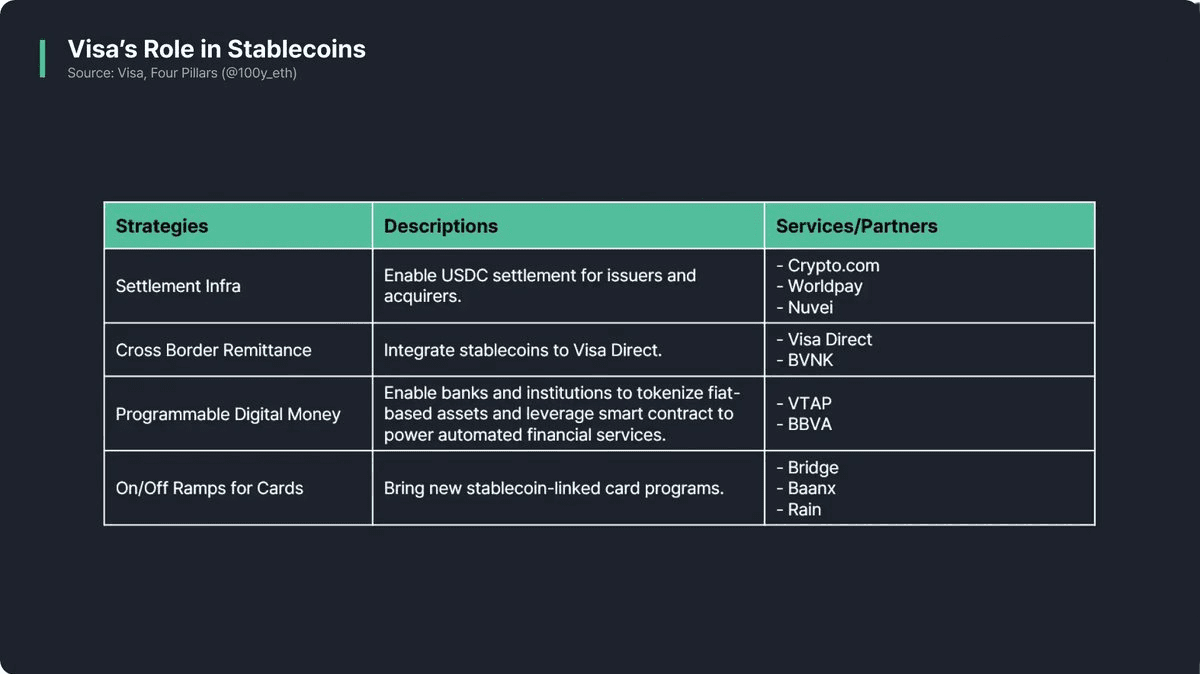Select the Baanx partner entry
1200x674 pixels.
click(811, 488)
